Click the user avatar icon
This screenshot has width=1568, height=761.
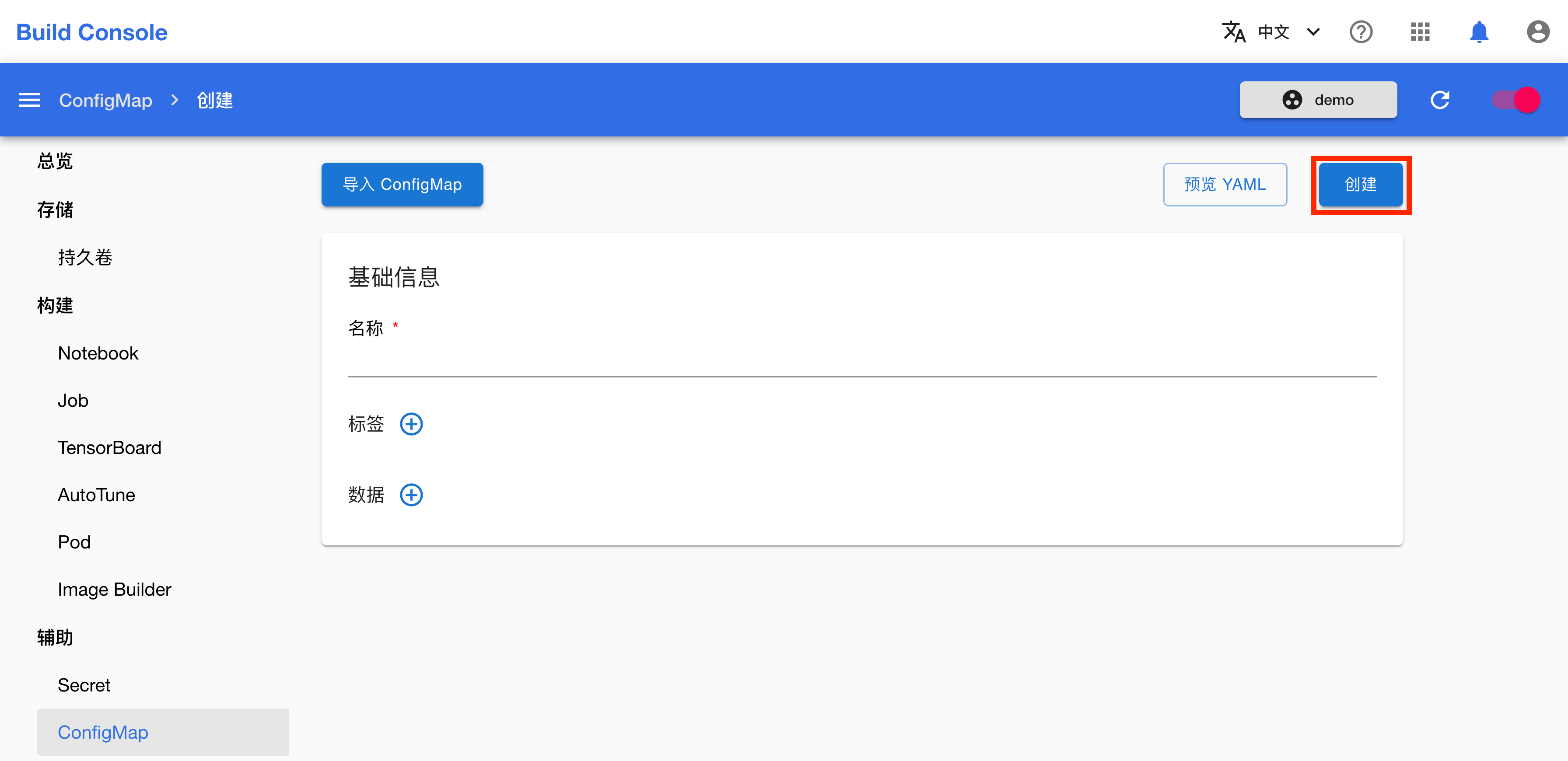pyautogui.click(x=1537, y=31)
